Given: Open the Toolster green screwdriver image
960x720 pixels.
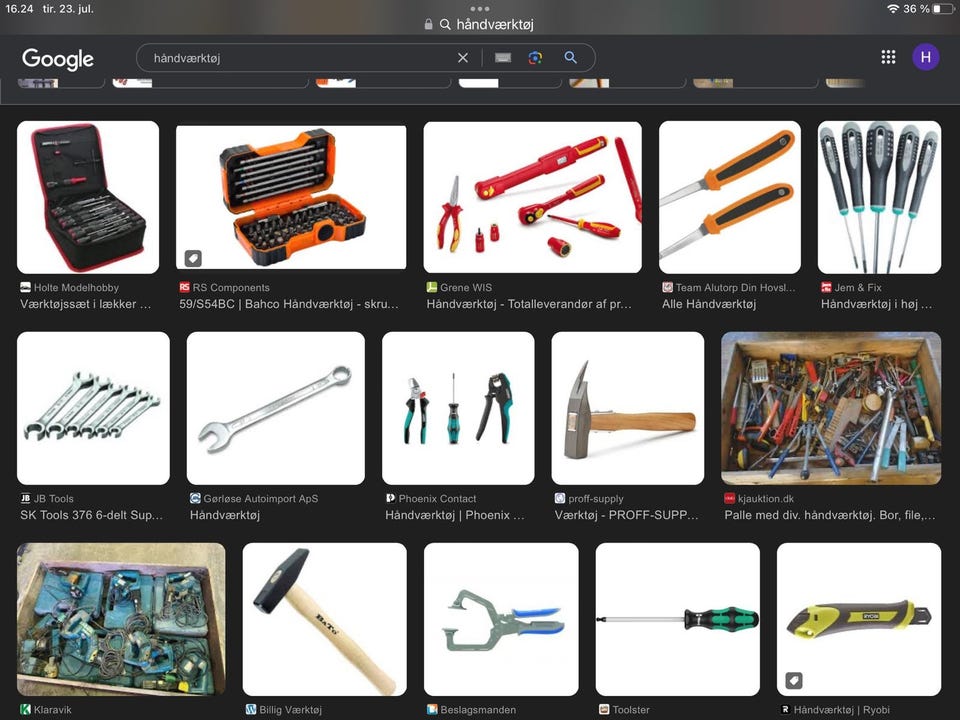Looking at the screenshot, I should [x=677, y=619].
